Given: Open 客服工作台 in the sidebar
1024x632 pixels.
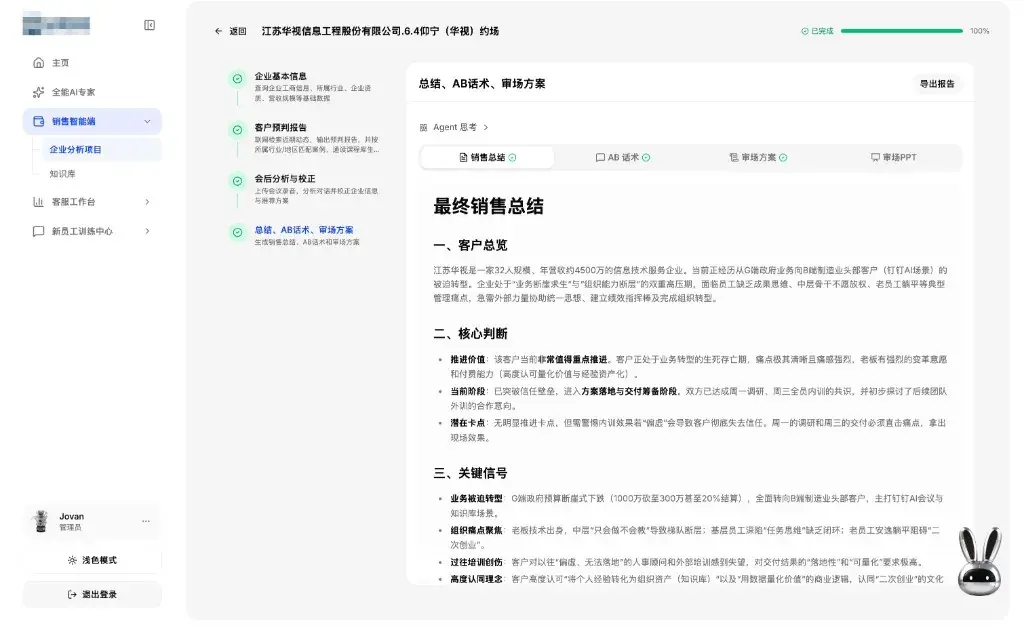Looking at the screenshot, I should pos(92,202).
